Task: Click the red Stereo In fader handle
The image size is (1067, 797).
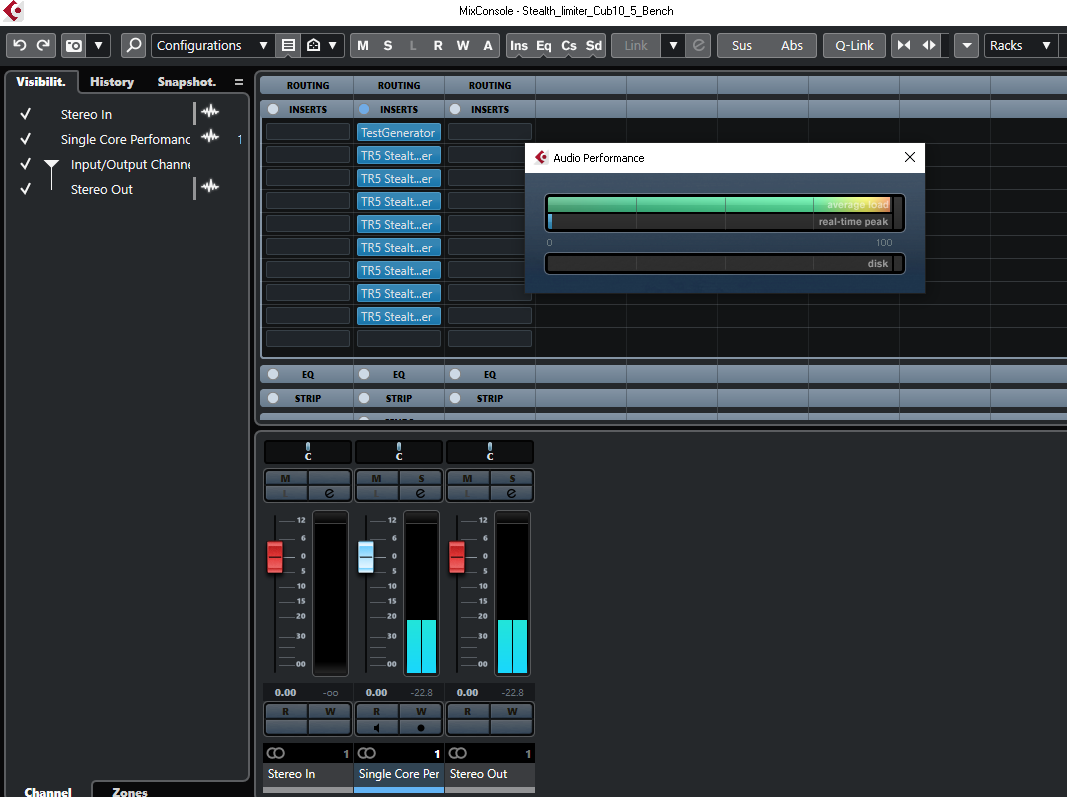Action: (275, 557)
